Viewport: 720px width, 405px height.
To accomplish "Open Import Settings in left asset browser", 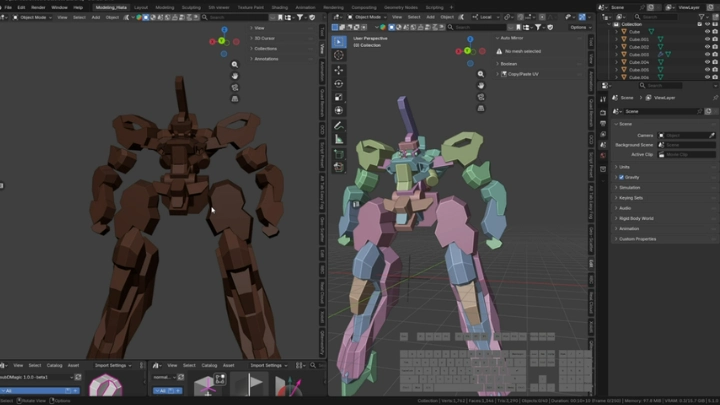I will pyautogui.click(x=113, y=366).
